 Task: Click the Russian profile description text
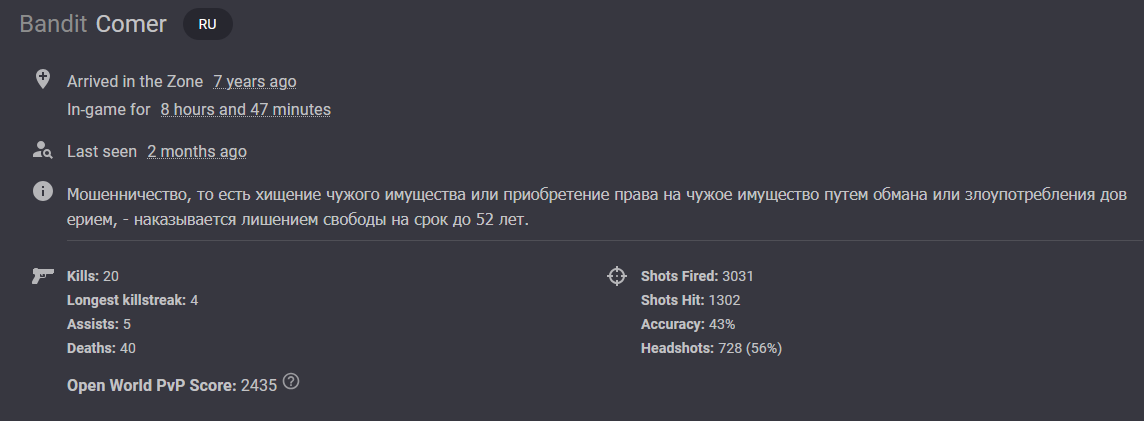pyautogui.click(x=597, y=206)
